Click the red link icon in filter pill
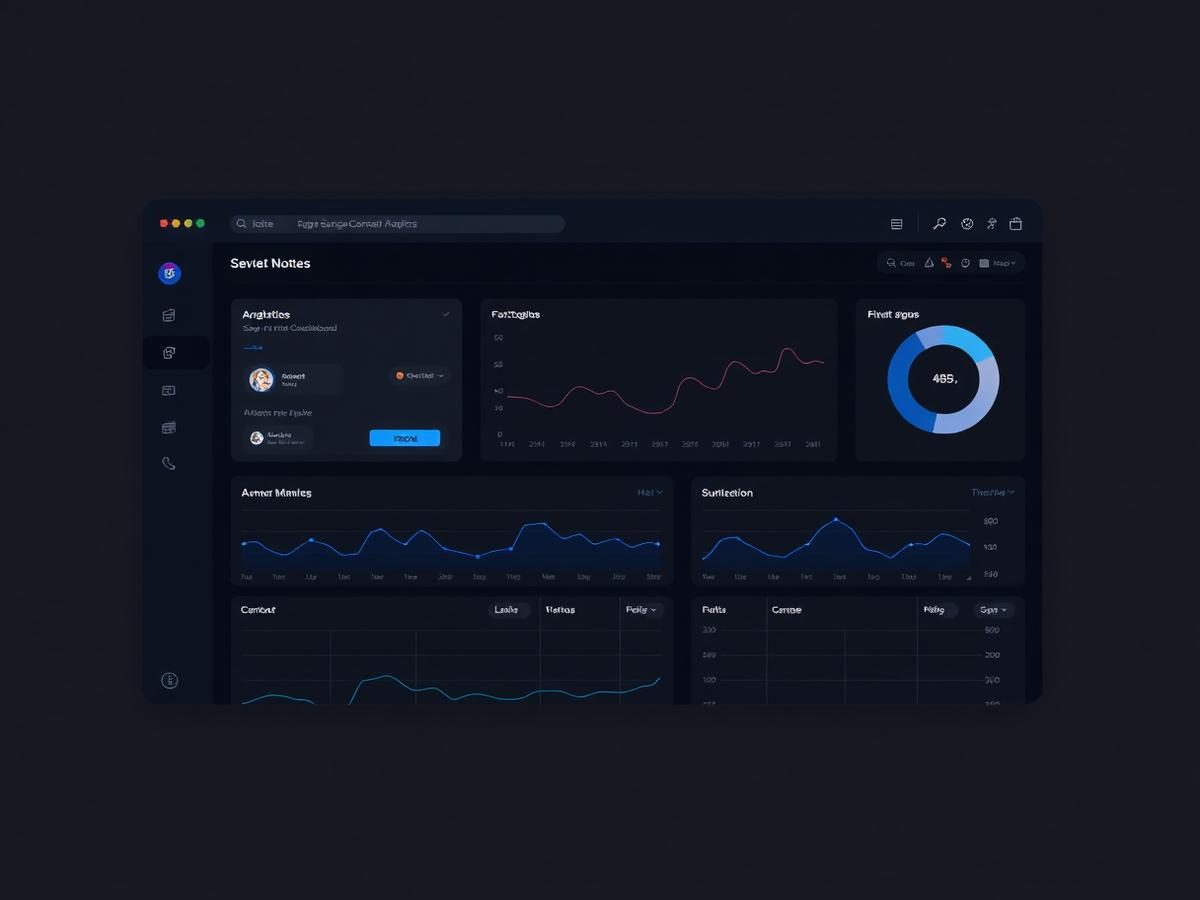Screen dimensions: 1200x900 coord(946,263)
